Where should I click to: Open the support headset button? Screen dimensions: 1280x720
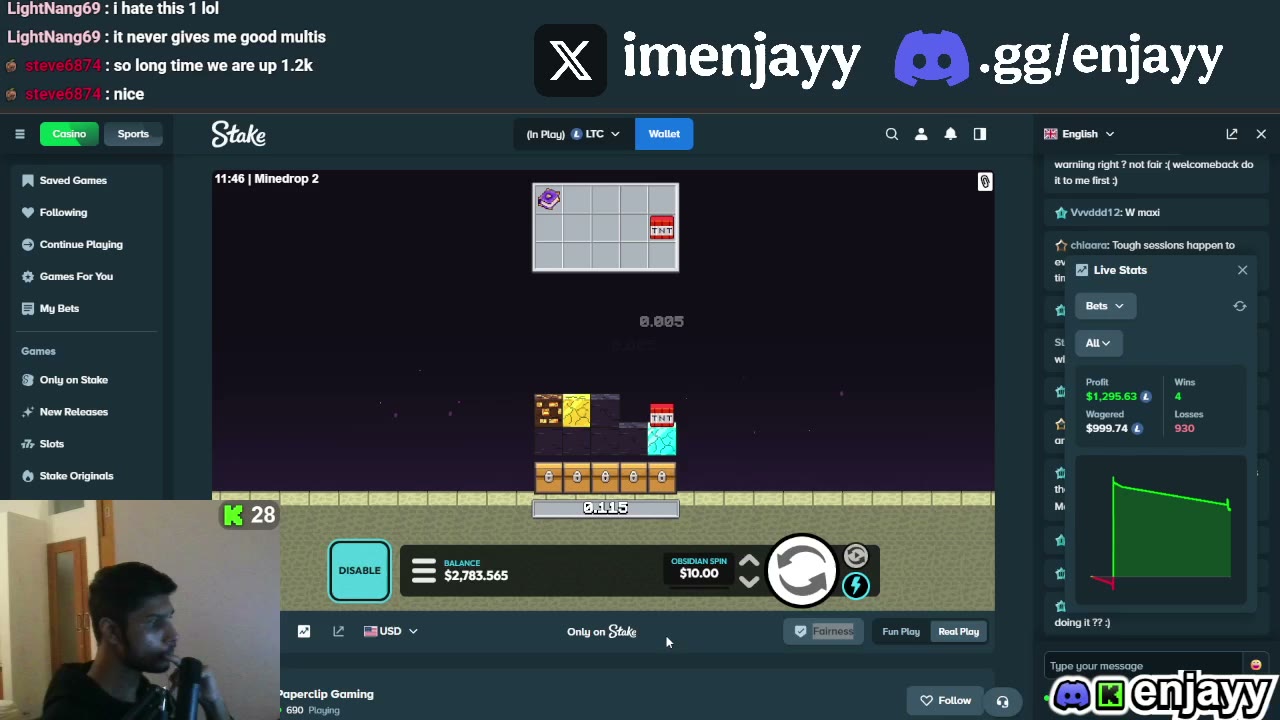(x=1002, y=701)
